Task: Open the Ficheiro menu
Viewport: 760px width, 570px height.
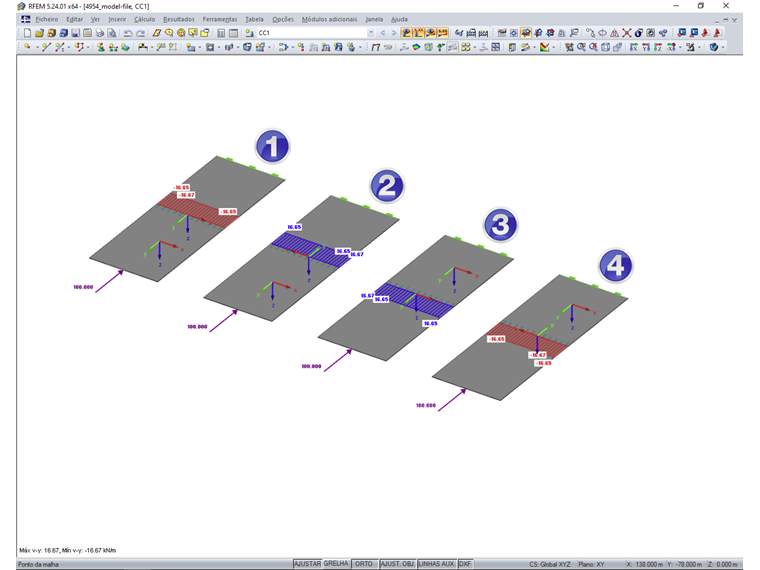Action: click(47, 19)
